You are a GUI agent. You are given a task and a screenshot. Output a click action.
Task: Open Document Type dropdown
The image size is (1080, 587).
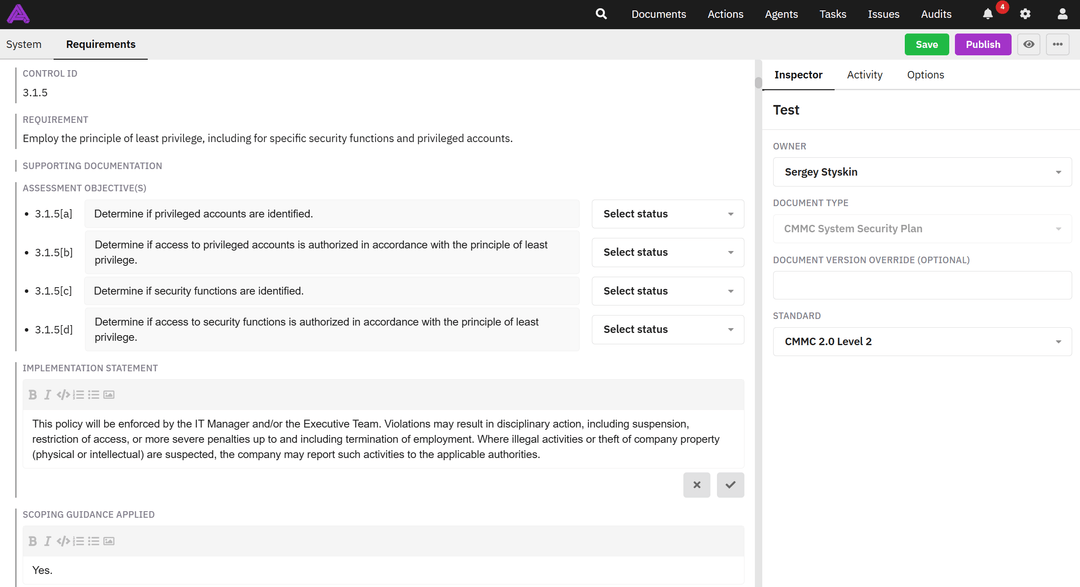tap(922, 229)
